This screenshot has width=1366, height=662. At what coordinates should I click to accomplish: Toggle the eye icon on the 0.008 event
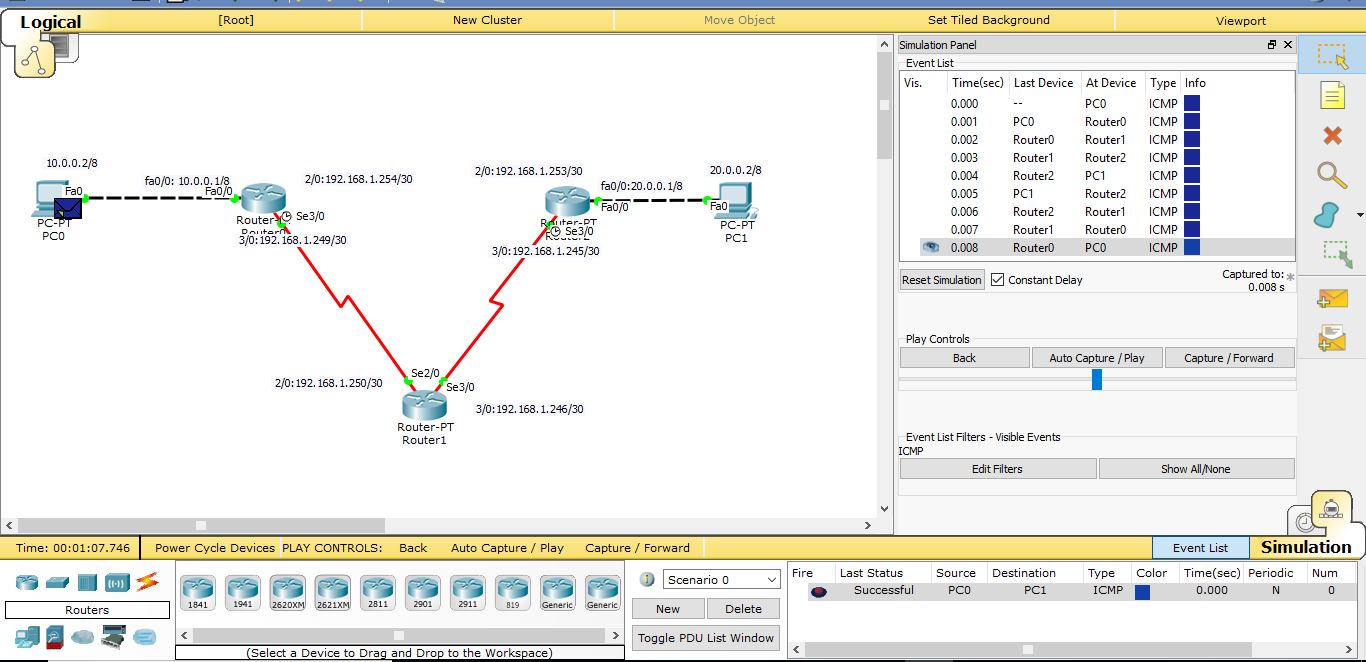tap(931, 247)
